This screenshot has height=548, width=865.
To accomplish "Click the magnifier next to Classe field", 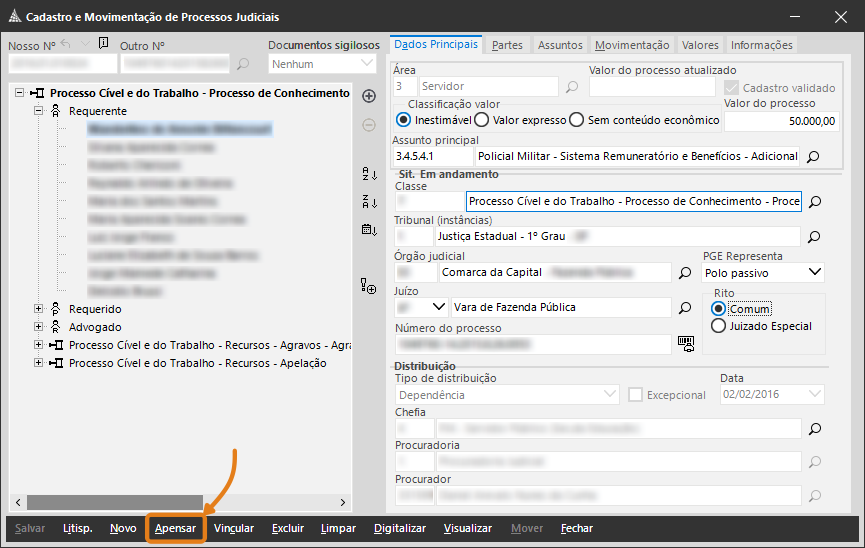I will 814,202.
